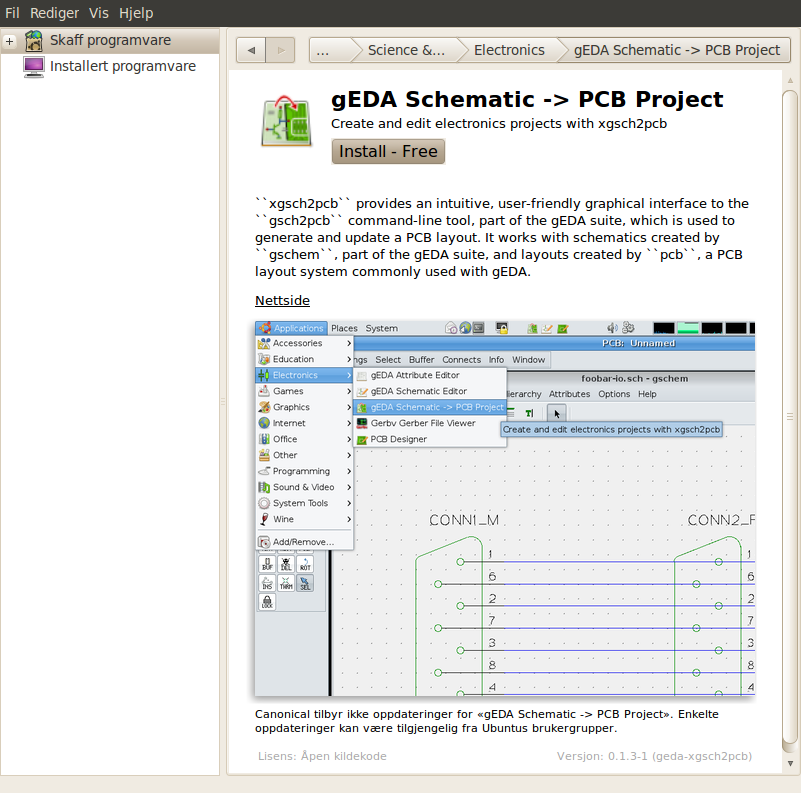Click the gEDA Schematic PCB app icon
801x793 pixels.
point(286,121)
